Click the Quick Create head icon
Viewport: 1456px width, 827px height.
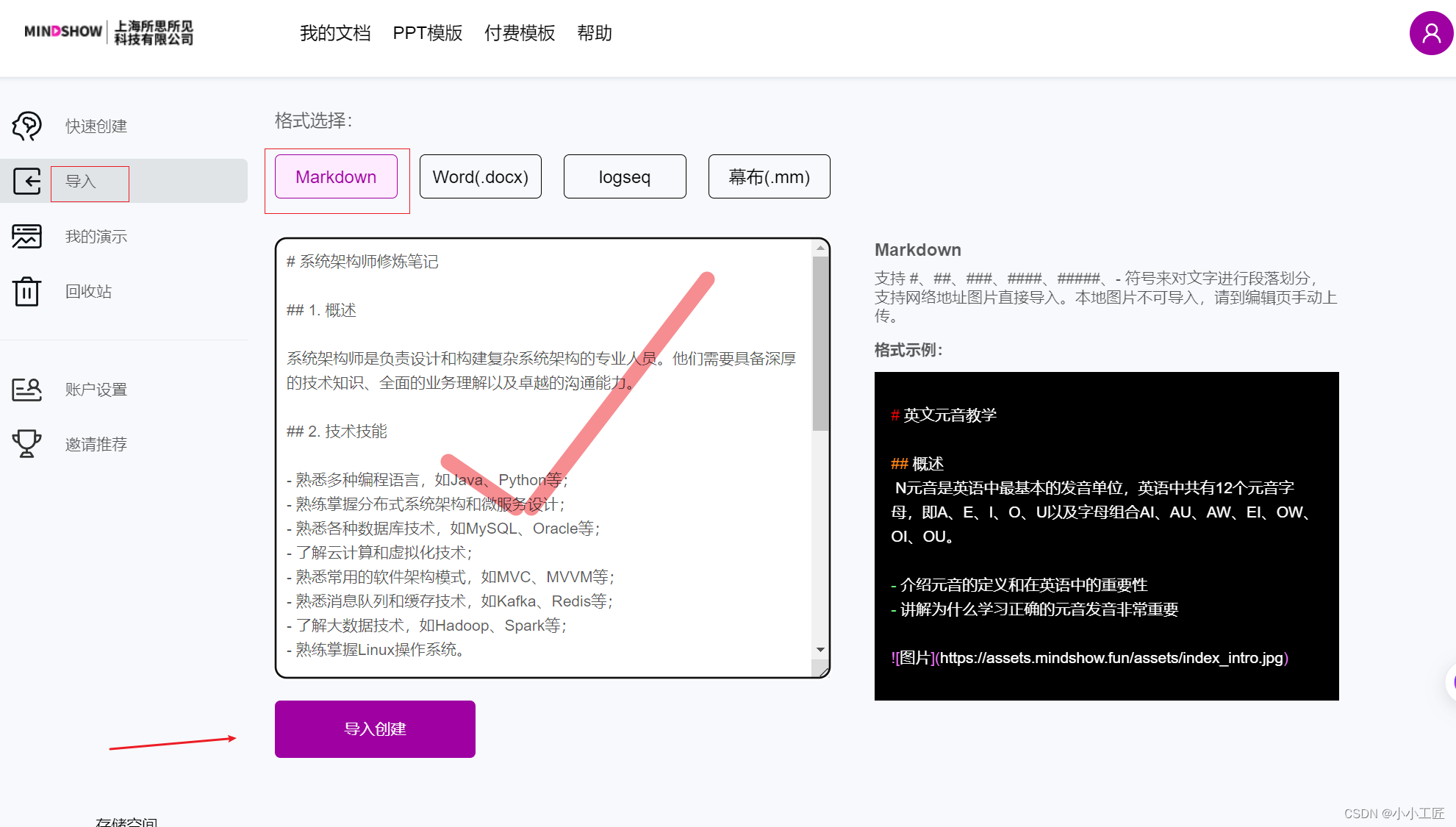[27, 126]
